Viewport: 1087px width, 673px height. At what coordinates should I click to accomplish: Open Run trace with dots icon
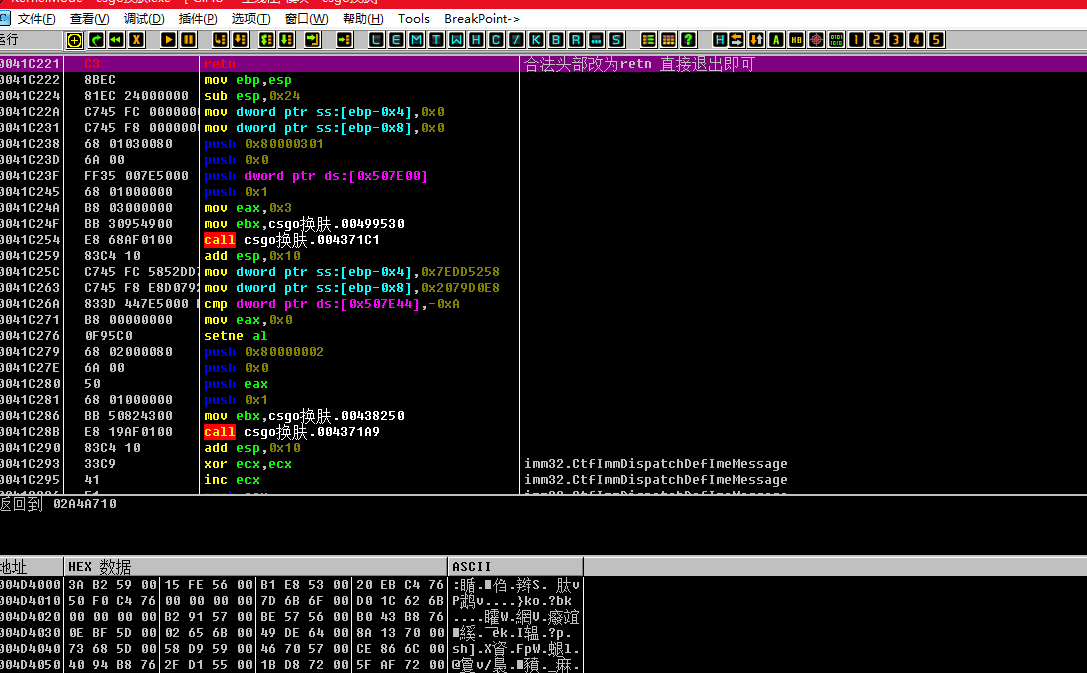(596, 40)
